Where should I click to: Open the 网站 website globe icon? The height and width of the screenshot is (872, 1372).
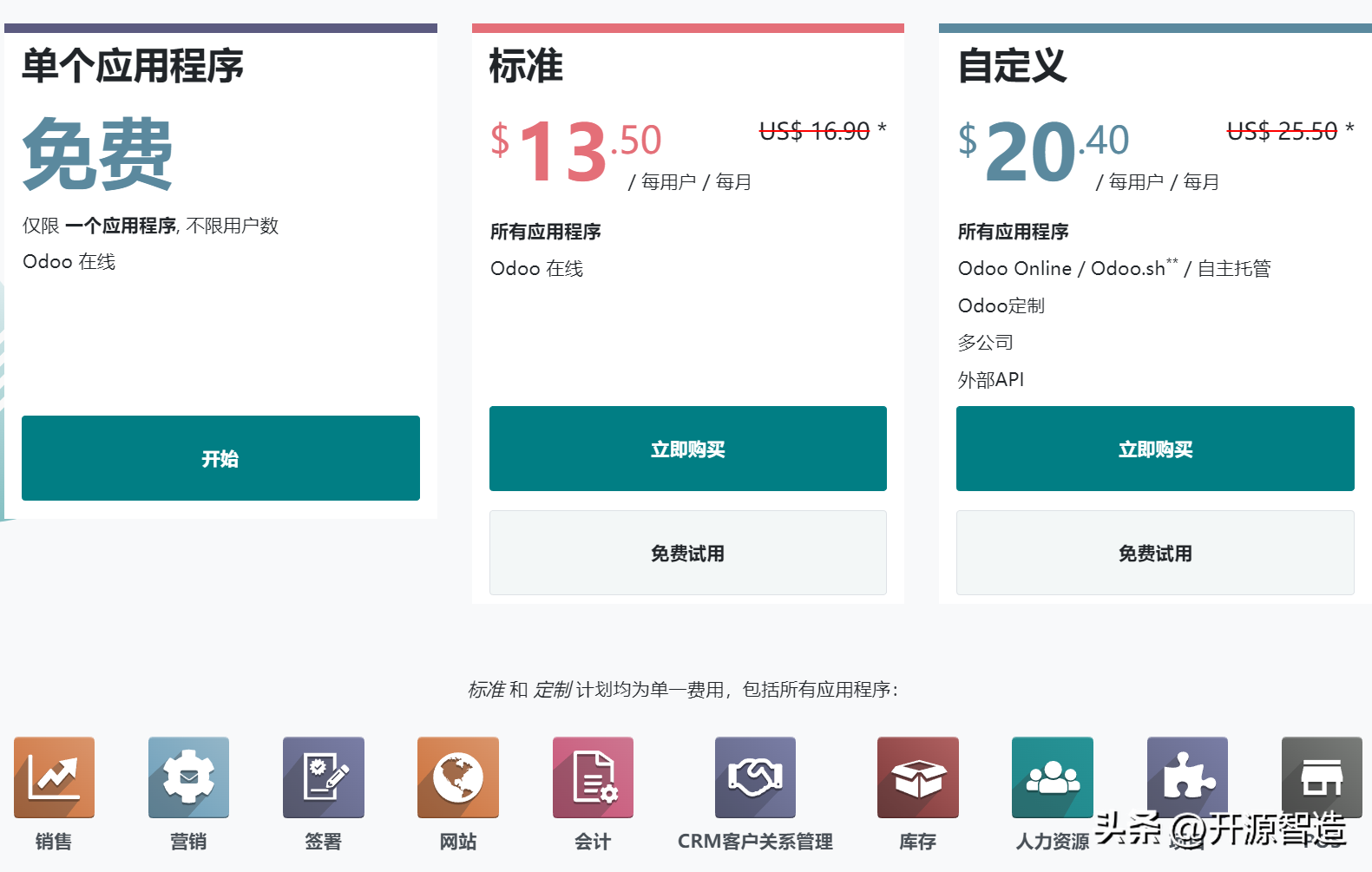[x=458, y=777]
